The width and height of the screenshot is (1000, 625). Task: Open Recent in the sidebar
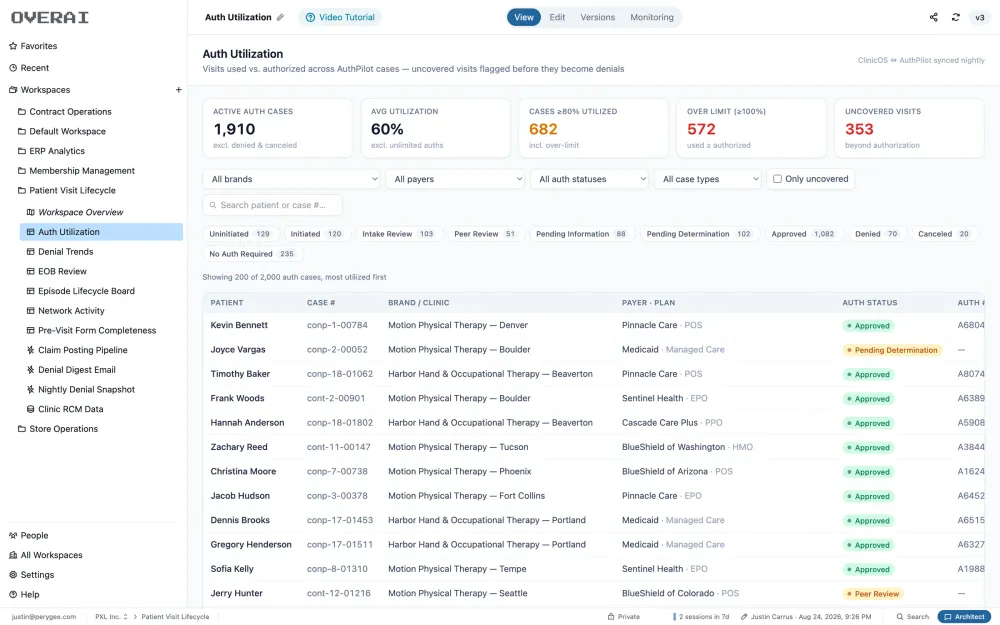tap(29, 68)
